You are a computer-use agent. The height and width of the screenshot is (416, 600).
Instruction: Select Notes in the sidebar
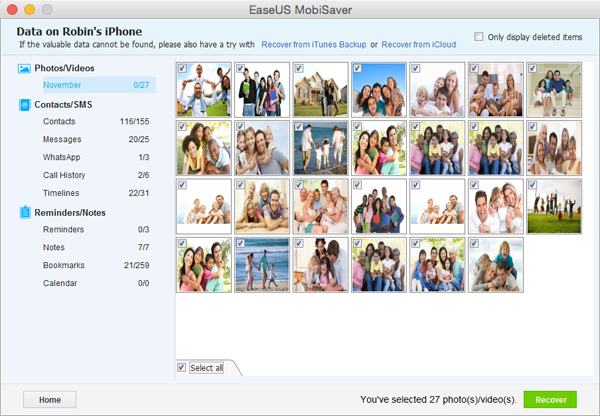[96, 247]
